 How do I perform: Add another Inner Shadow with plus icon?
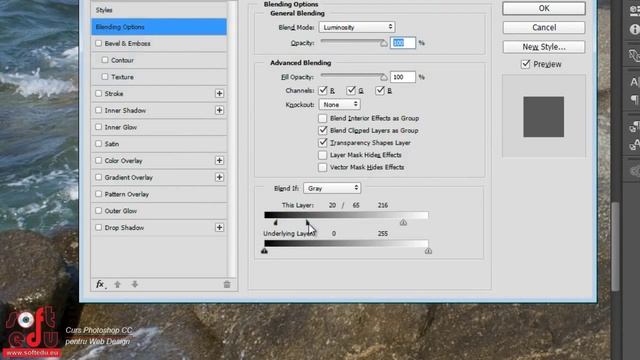219,110
